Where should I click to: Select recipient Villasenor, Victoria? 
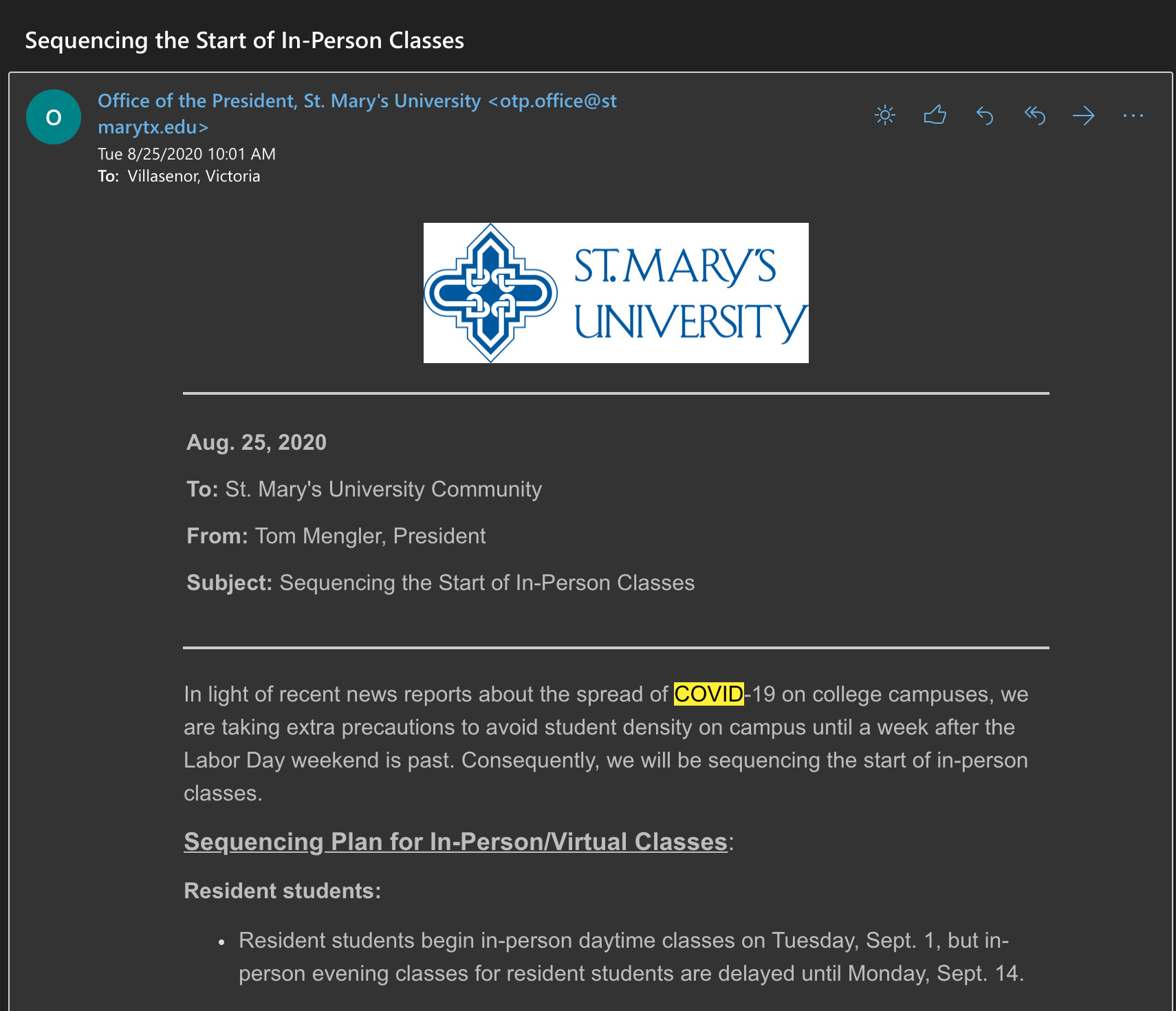194,176
